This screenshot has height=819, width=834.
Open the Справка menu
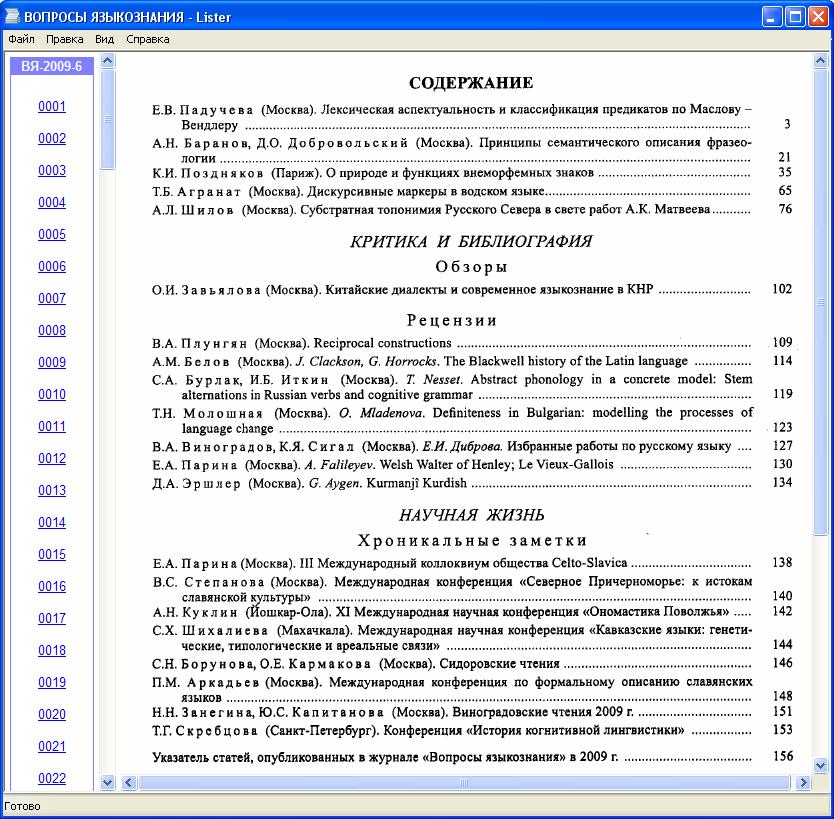tap(148, 39)
